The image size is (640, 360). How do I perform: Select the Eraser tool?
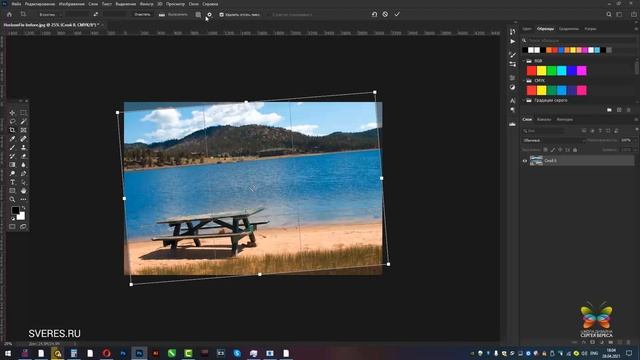pyautogui.click(x=23, y=156)
